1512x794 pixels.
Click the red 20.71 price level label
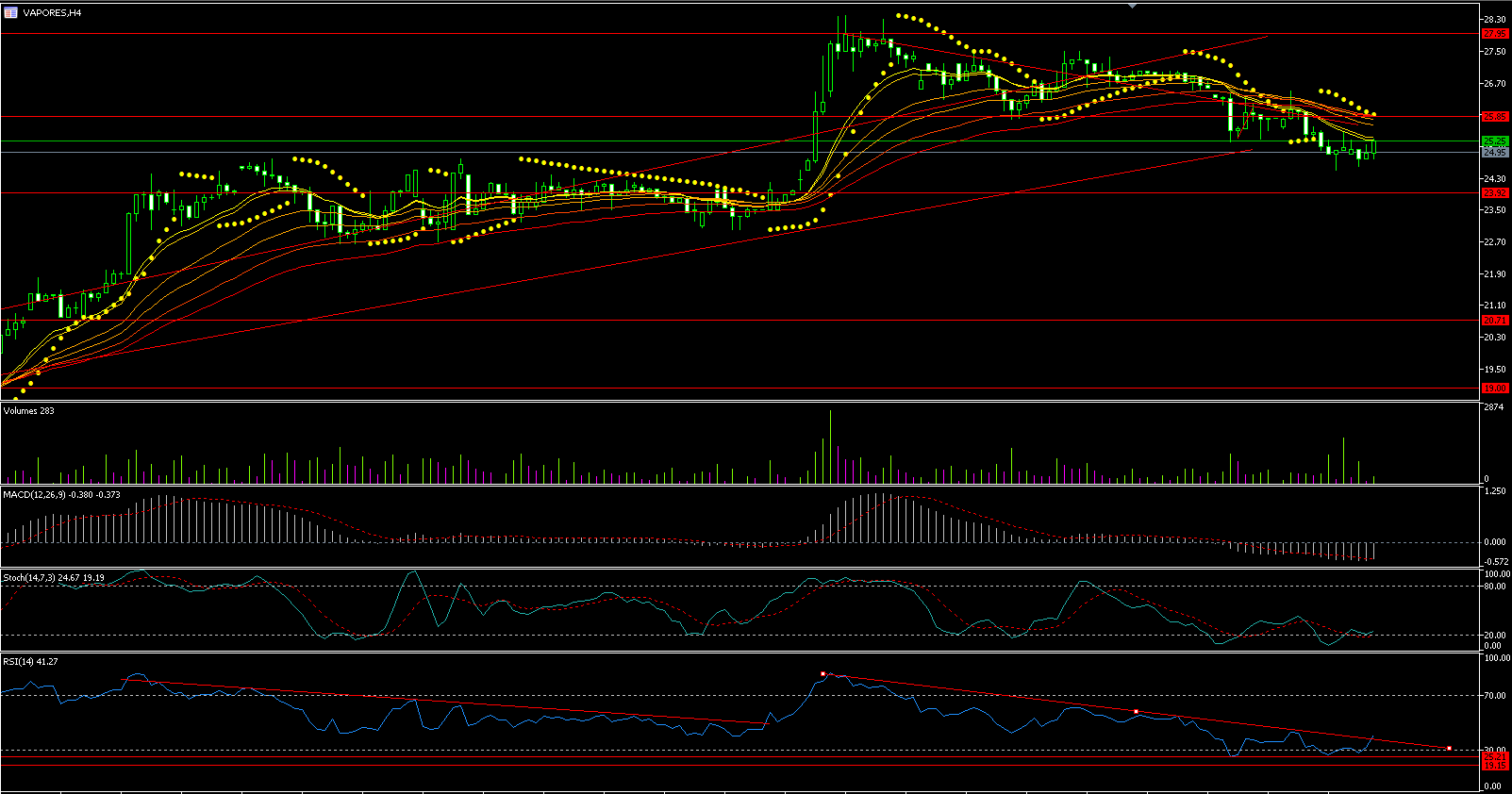(1495, 321)
